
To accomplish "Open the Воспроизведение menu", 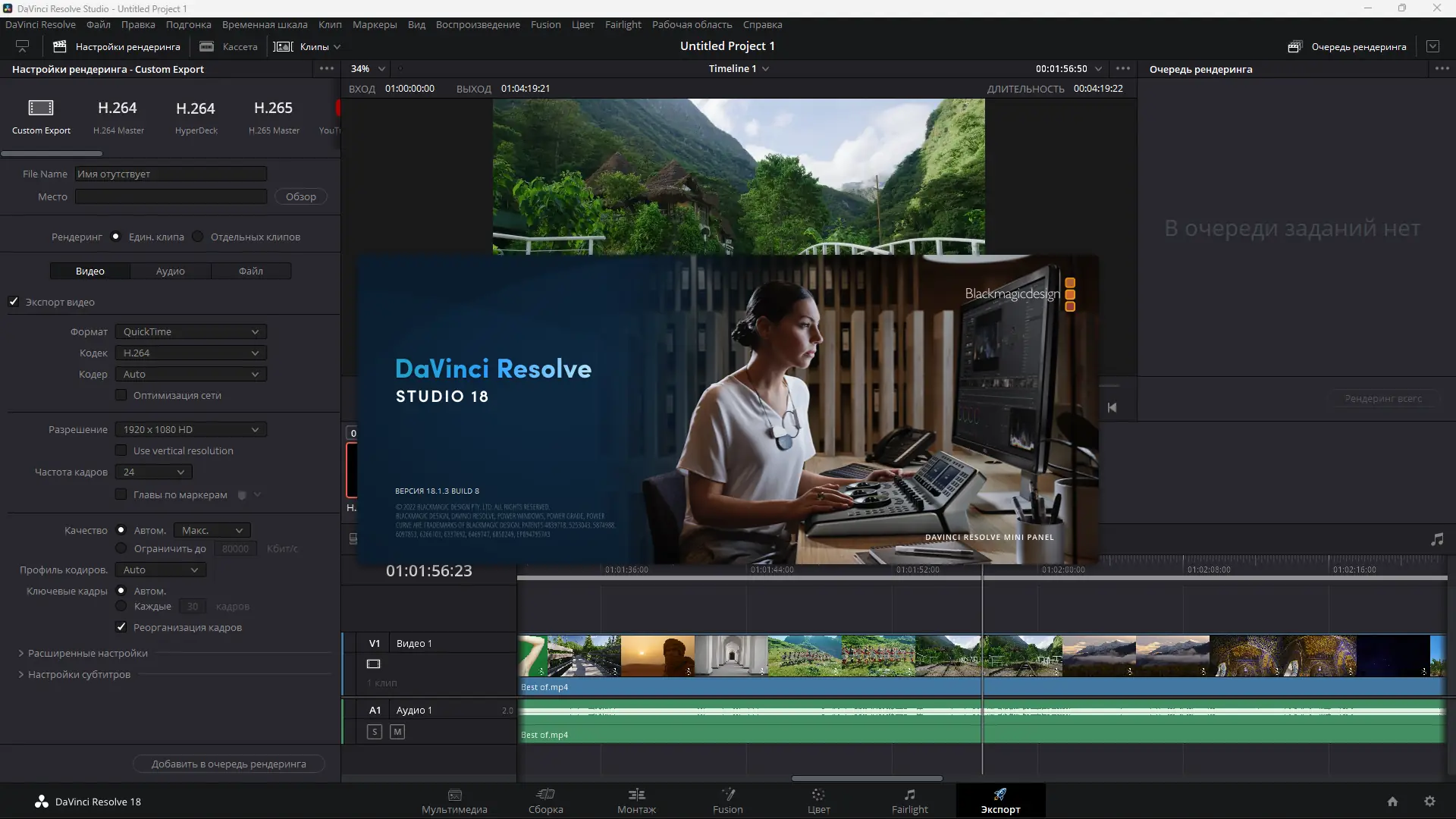I will pos(478,24).
